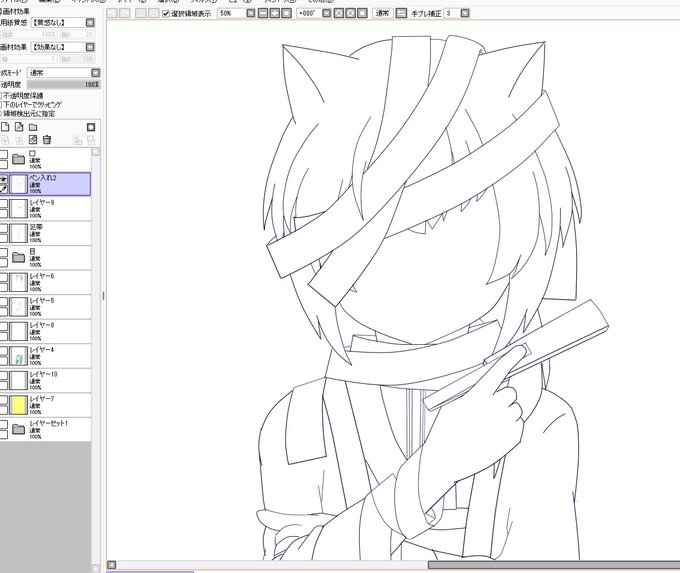680x573 pixels.
Task: Click the stabilizer value 3 field
Action: (452, 13)
